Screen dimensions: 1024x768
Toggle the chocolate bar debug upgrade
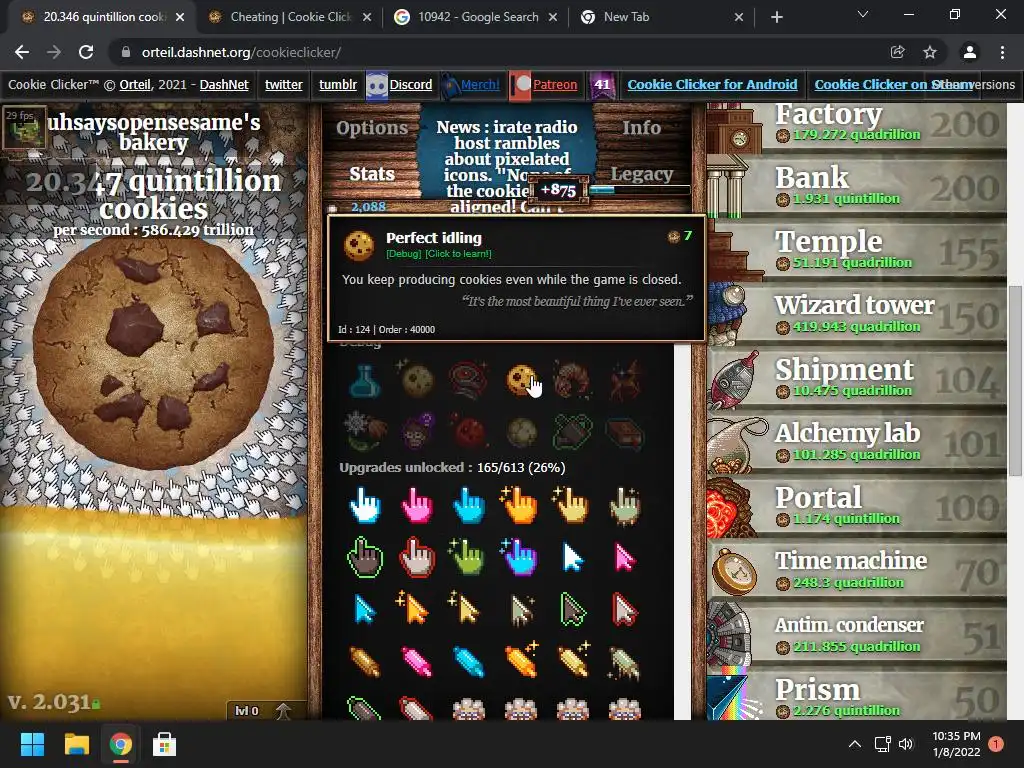[625, 432]
